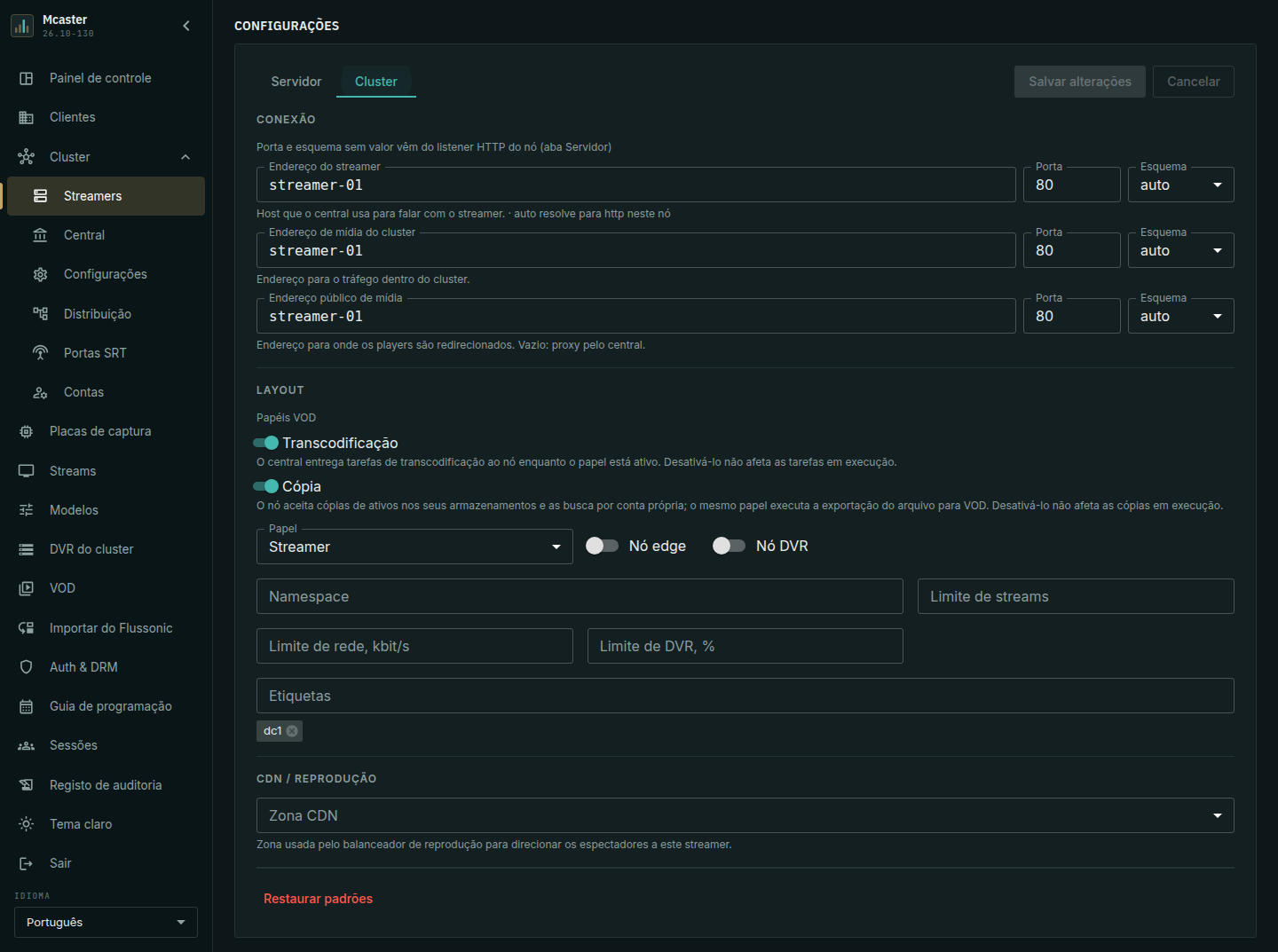1278x952 pixels.
Task: Open Sessões in the sidebar
Action: pyautogui.click(x=106, y=745)
